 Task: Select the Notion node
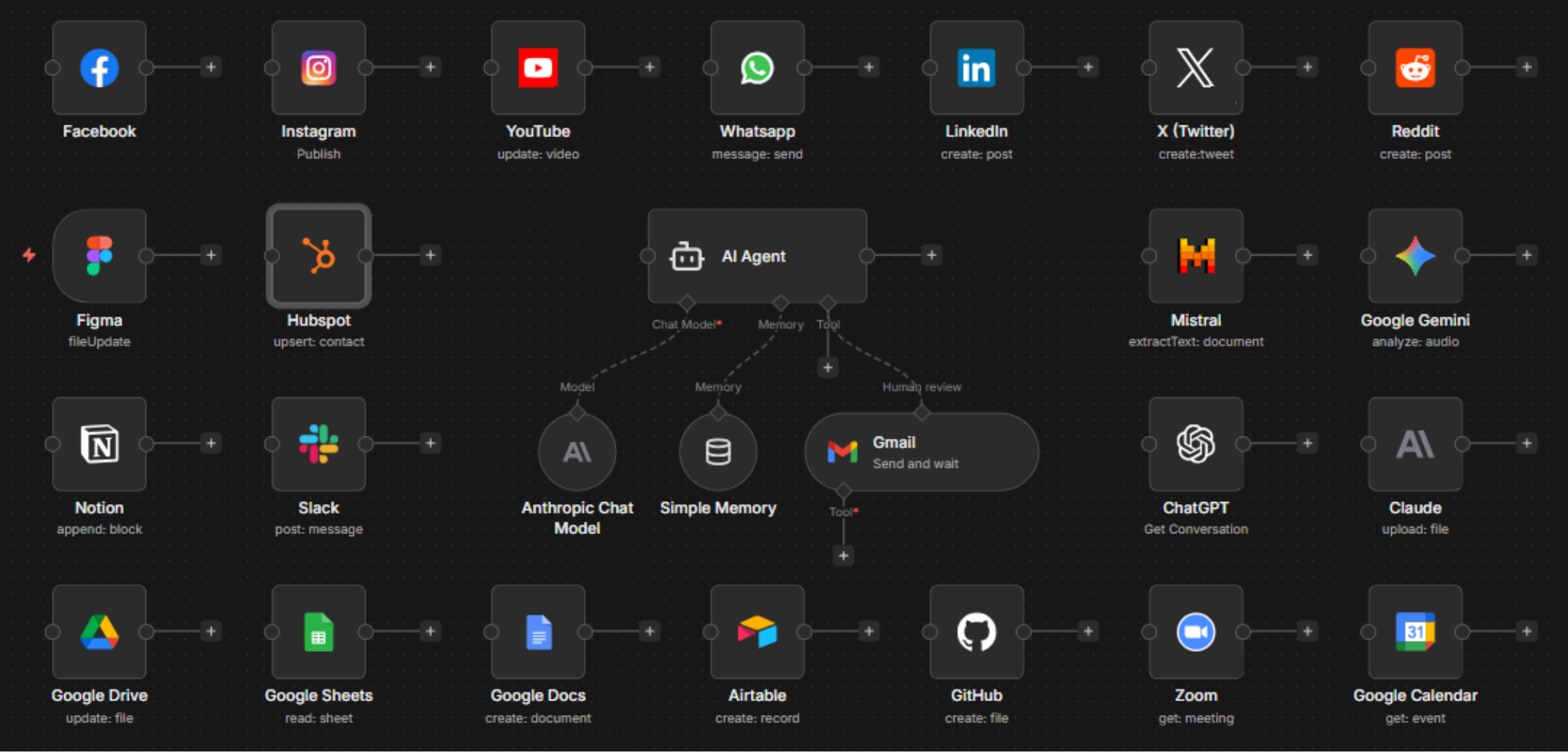(x=99, y=444)
